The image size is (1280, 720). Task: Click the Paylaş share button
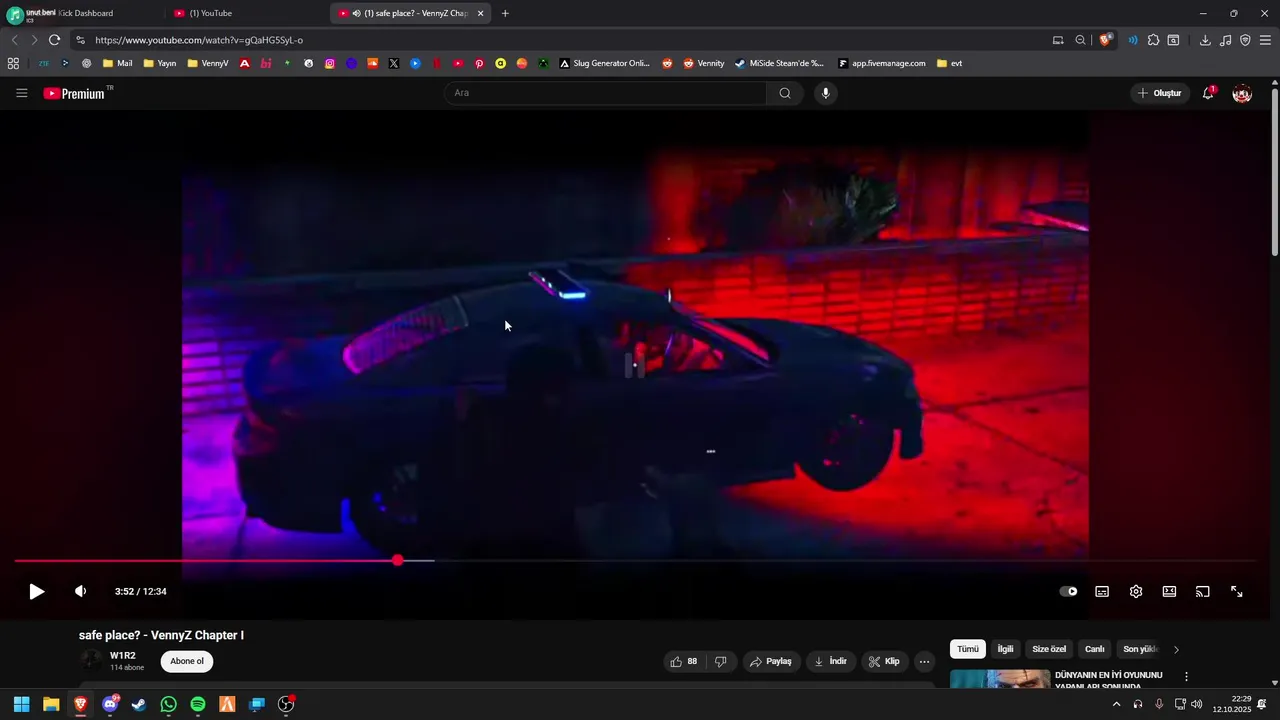click(x=771, y=661)
